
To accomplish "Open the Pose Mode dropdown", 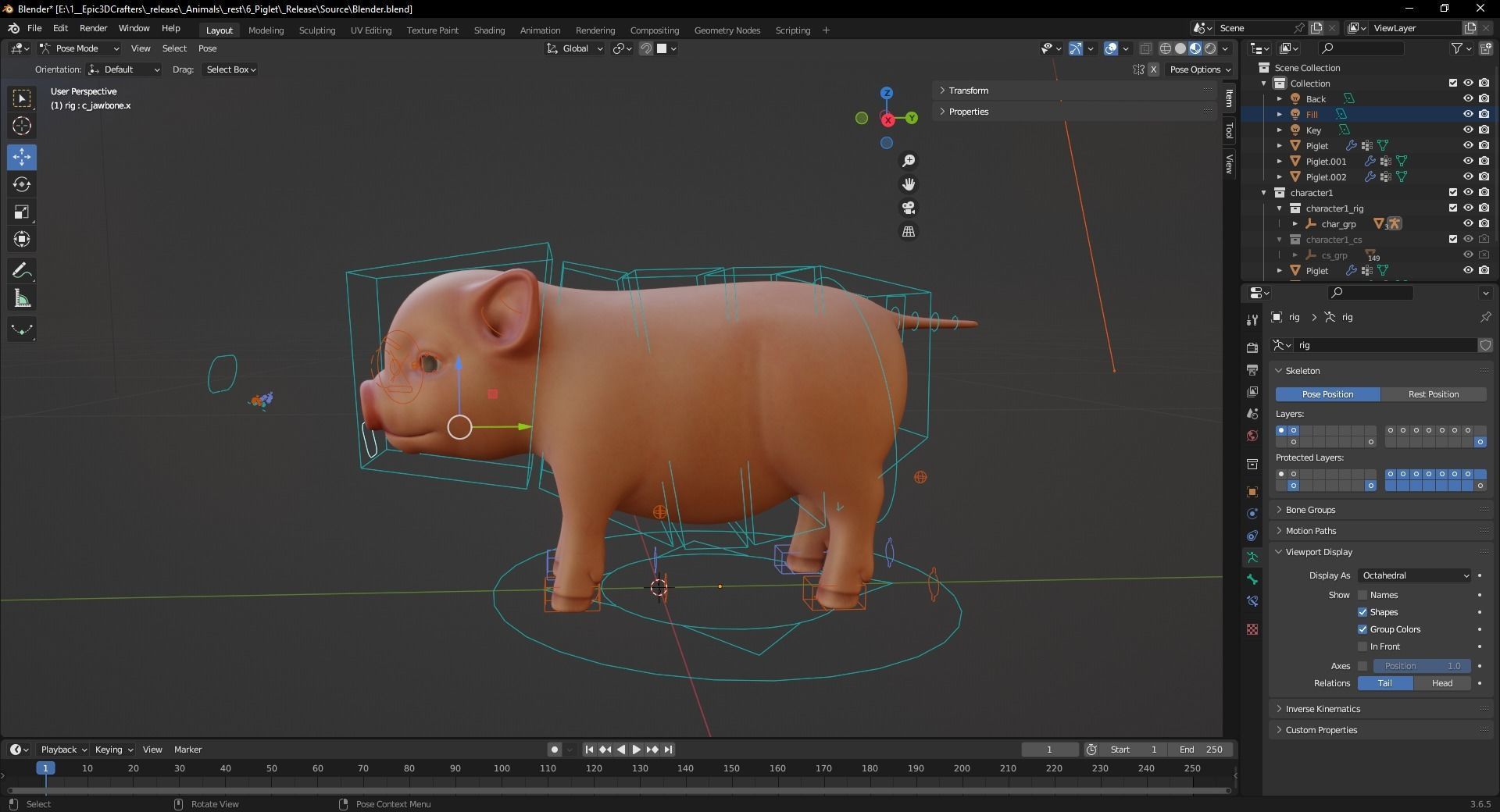I will (x=79, y=48).
